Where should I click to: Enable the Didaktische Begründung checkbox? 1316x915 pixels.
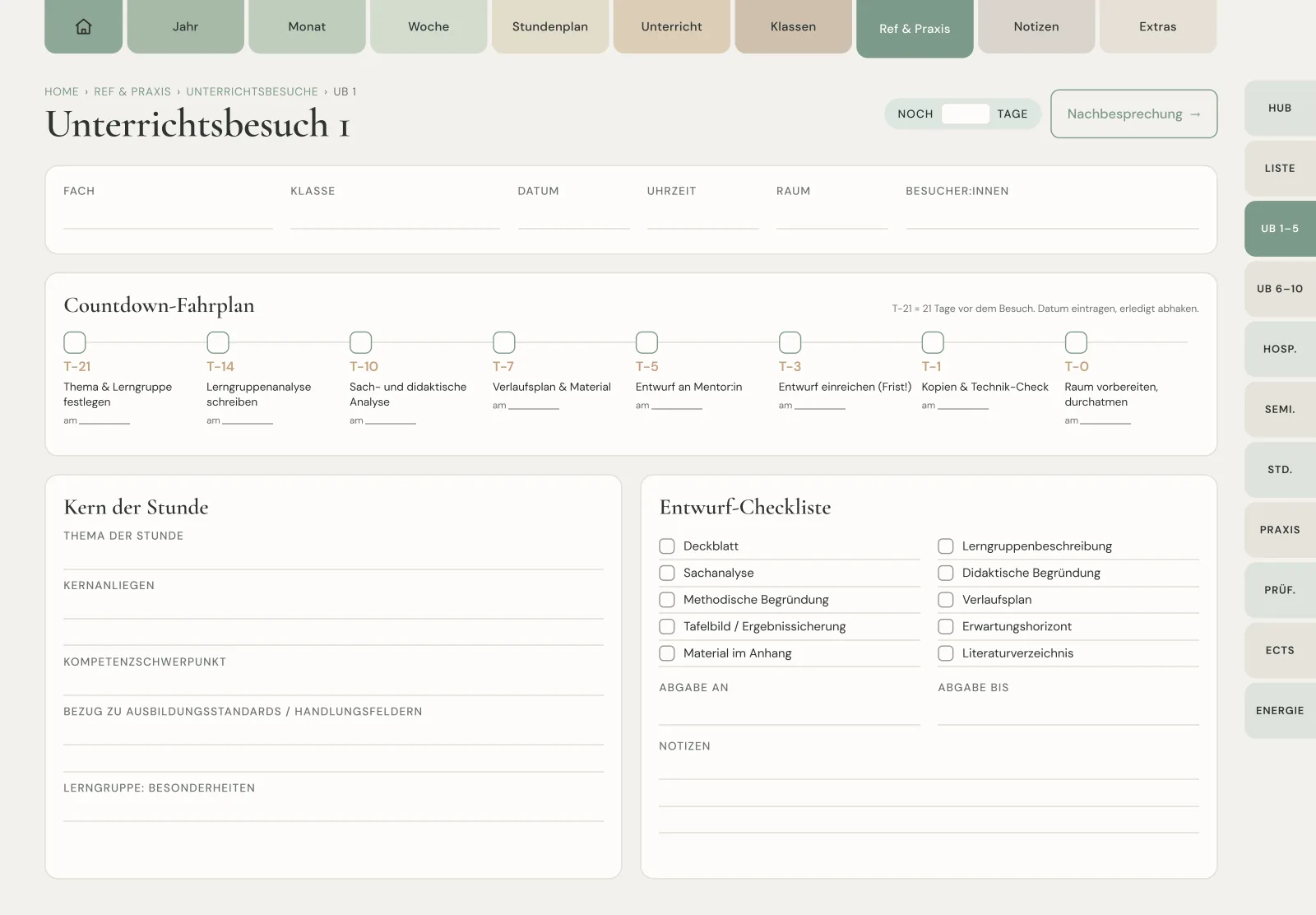(946, 573)
